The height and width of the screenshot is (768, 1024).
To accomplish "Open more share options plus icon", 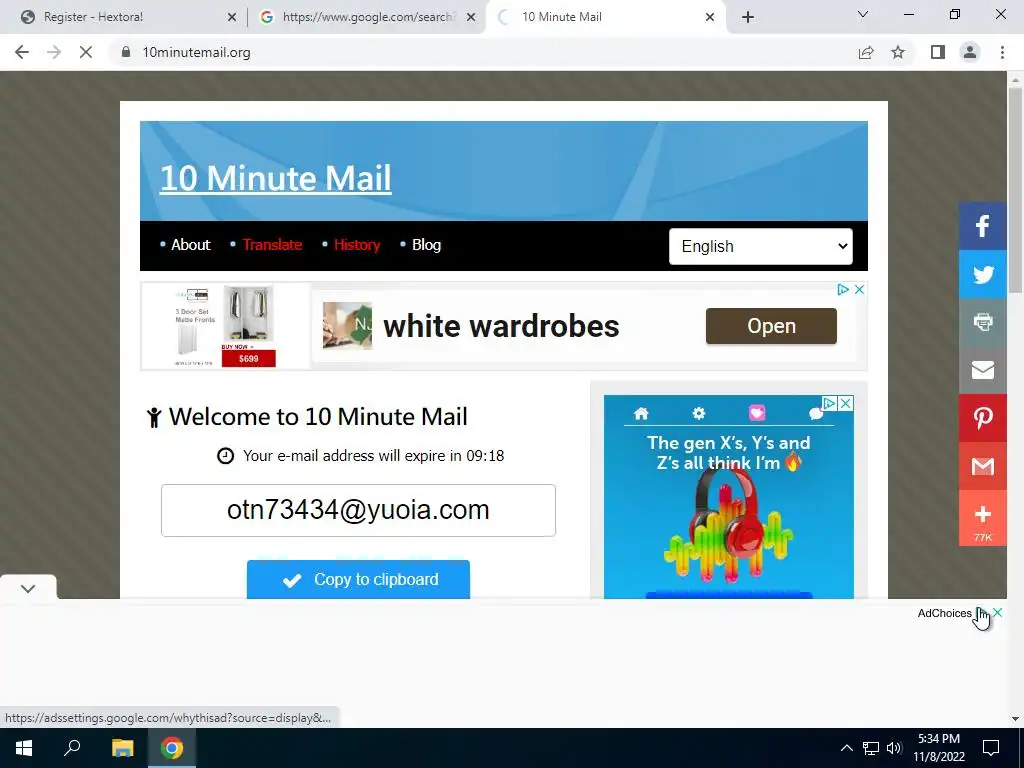I will 982,517.
